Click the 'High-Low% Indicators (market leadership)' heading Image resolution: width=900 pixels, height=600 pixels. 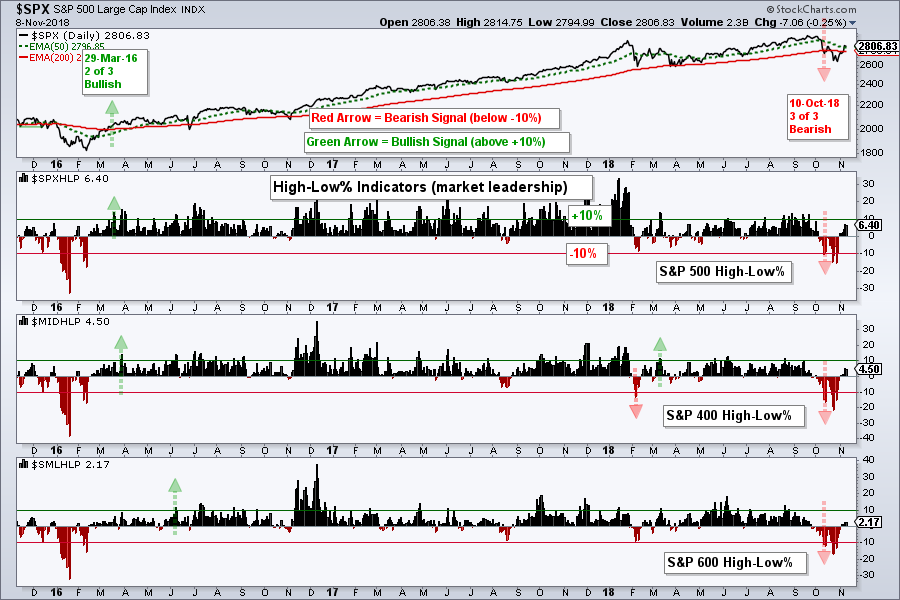coord(431,187)
